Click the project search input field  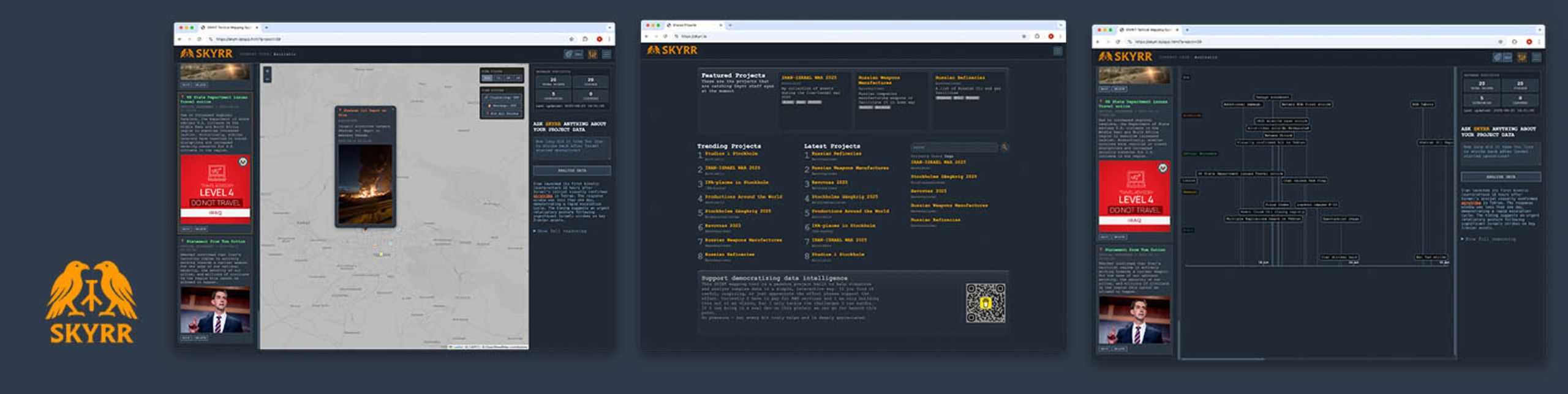pyautogui.click(x=954, y=147)
